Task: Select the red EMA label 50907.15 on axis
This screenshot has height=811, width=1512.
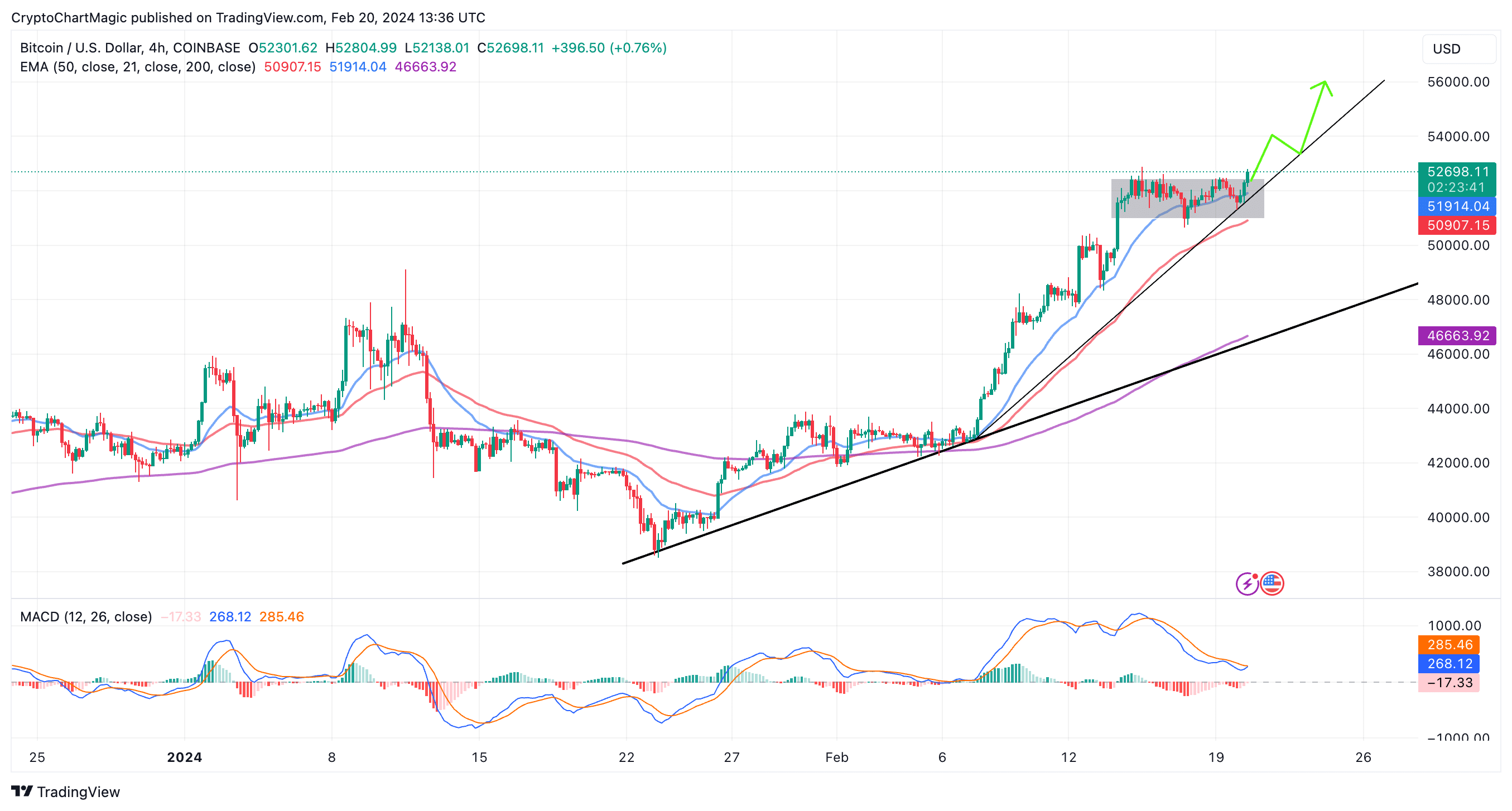Action: point(1457,225)
